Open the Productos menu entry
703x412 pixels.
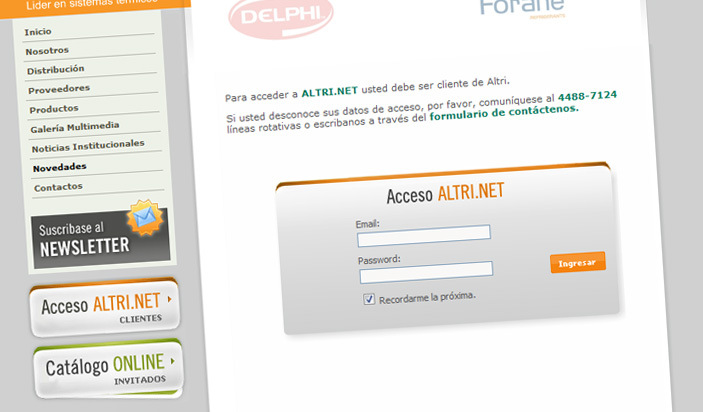(x=54, y=109)
